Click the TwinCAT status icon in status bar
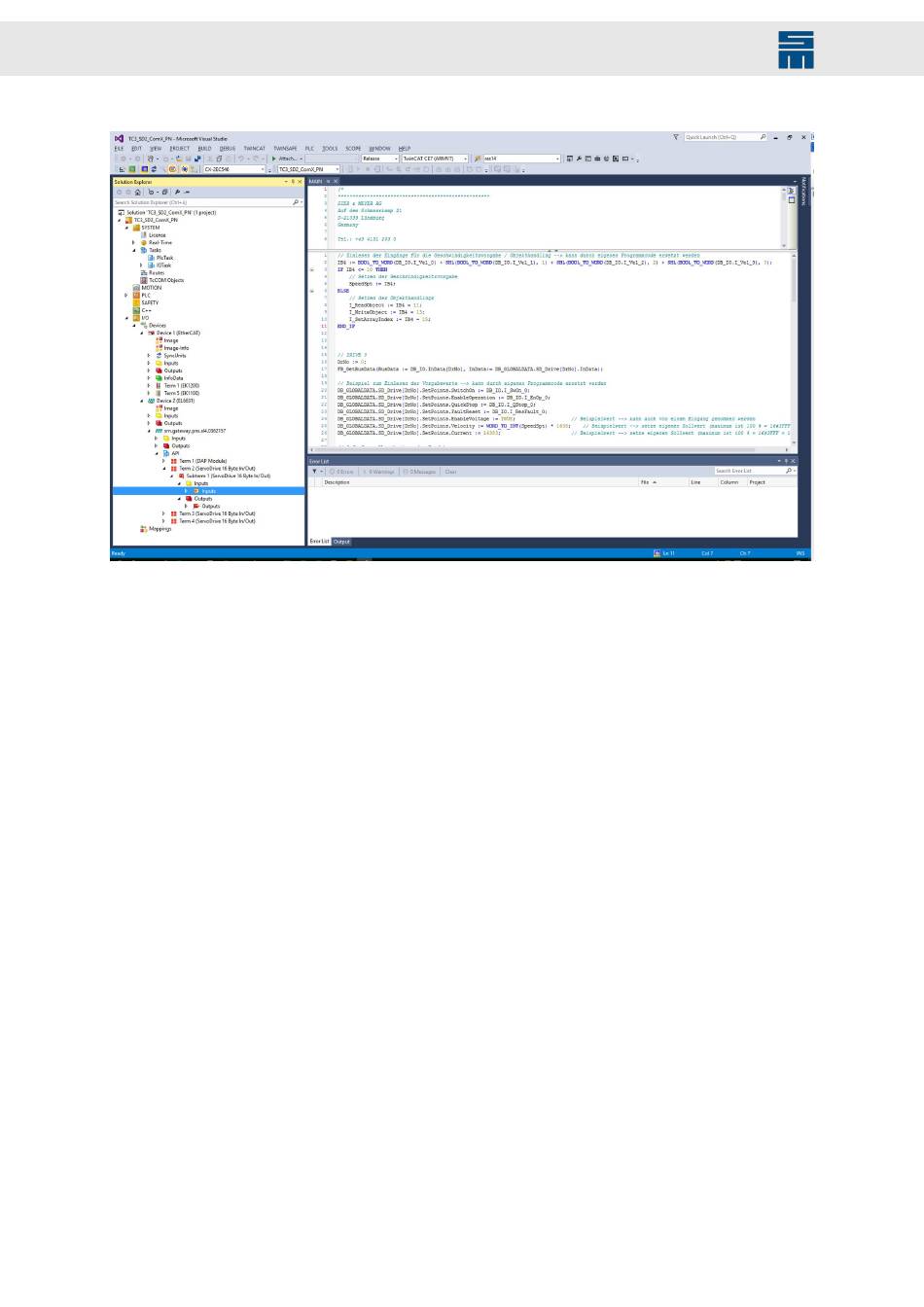This screenshot has width=924, height=1307. [657, 553]
